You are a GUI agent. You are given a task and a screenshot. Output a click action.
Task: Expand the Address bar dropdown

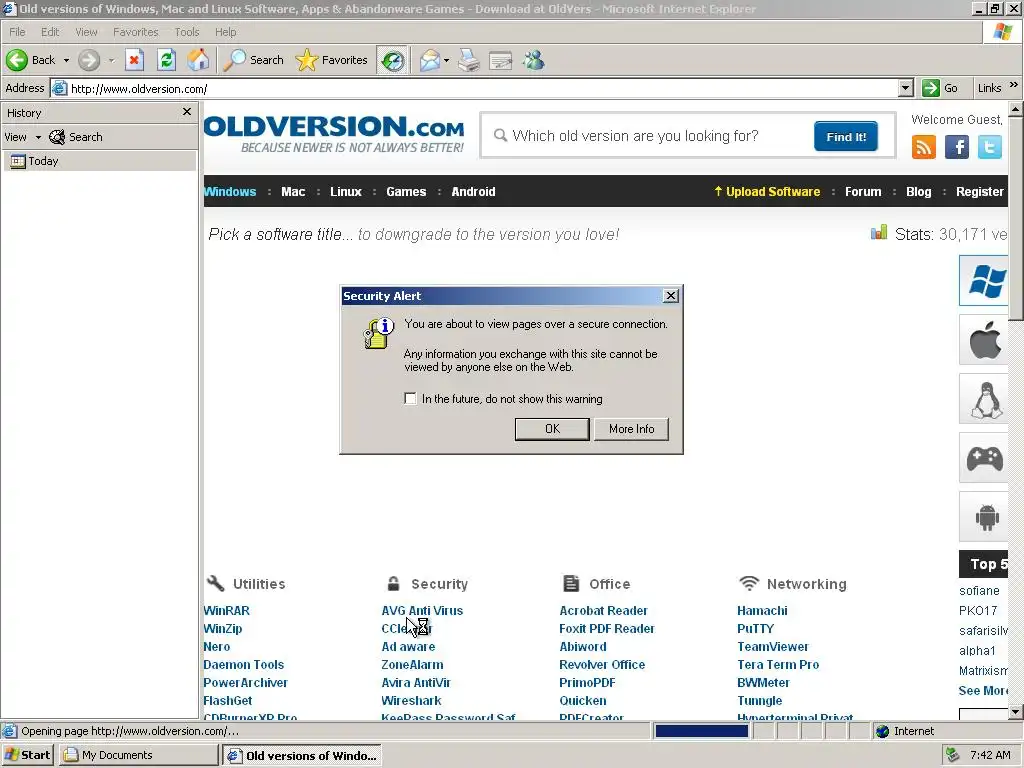click(x=905, y=88)
